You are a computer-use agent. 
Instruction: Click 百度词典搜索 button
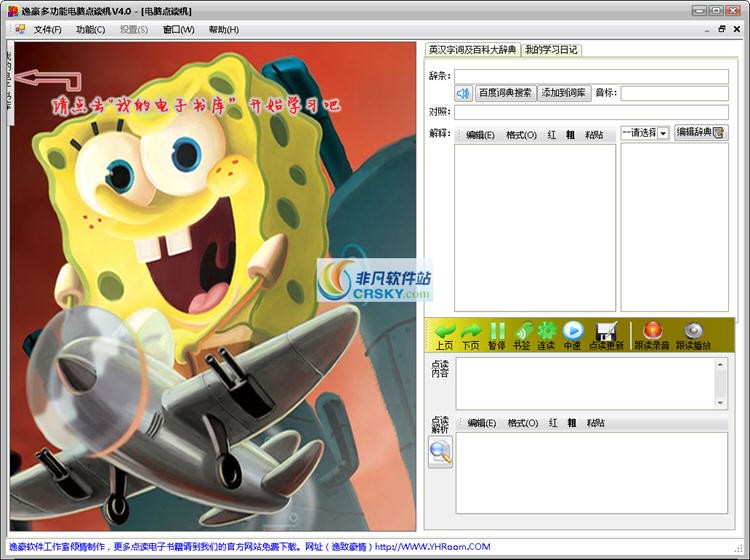[505, 93]
